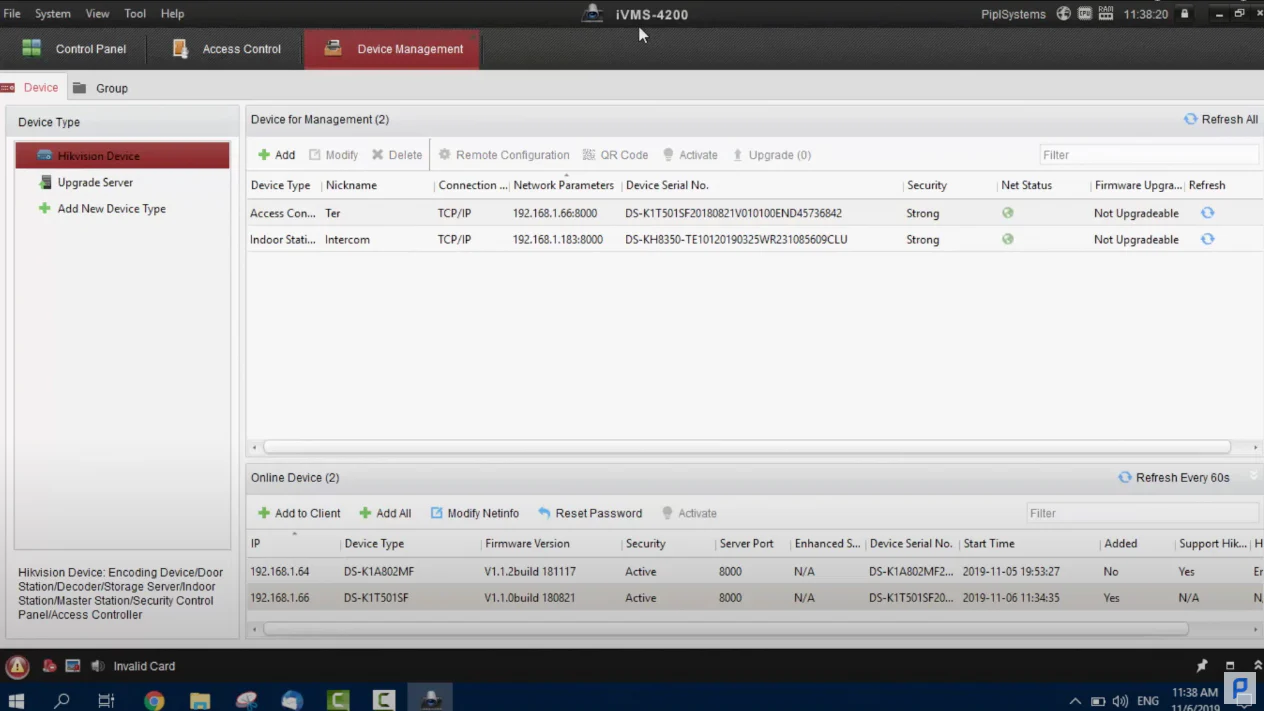Refresh the Intercom indoor station row
This screenshot has height=711, width=1264.
[1207, 239]
